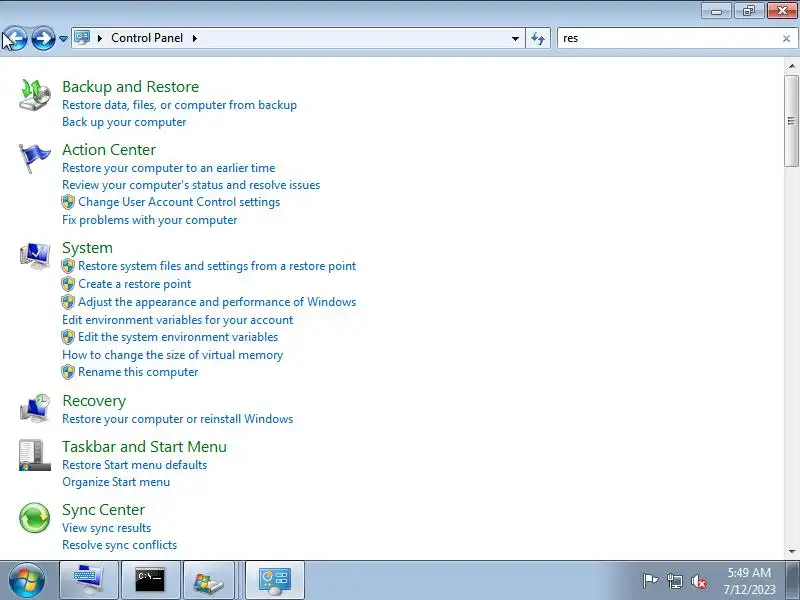This screenshot has height=600, width=800.
Task: Open the Windows Start orb
Action: point(26,580)
